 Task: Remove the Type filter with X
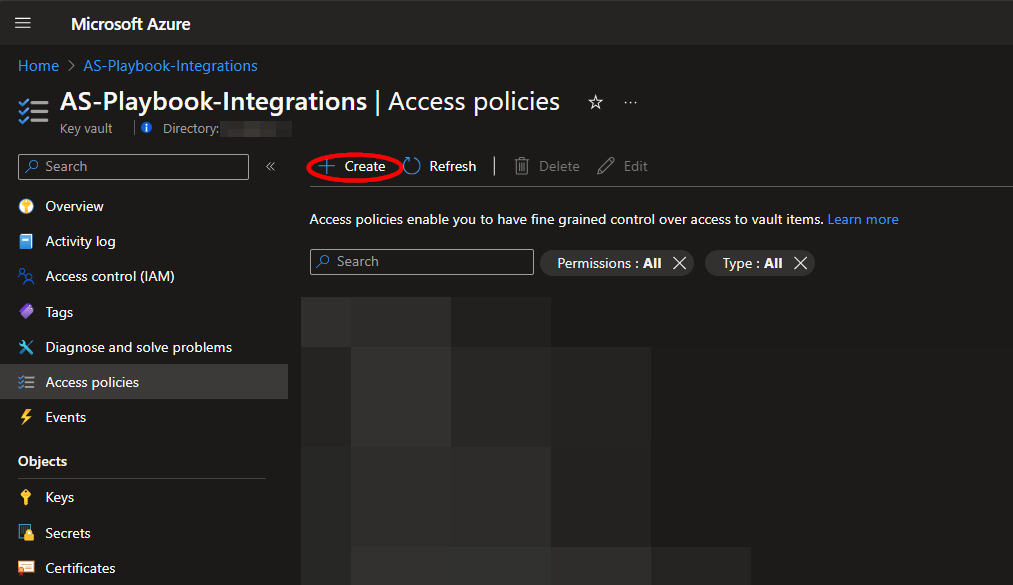coord(800,263)
